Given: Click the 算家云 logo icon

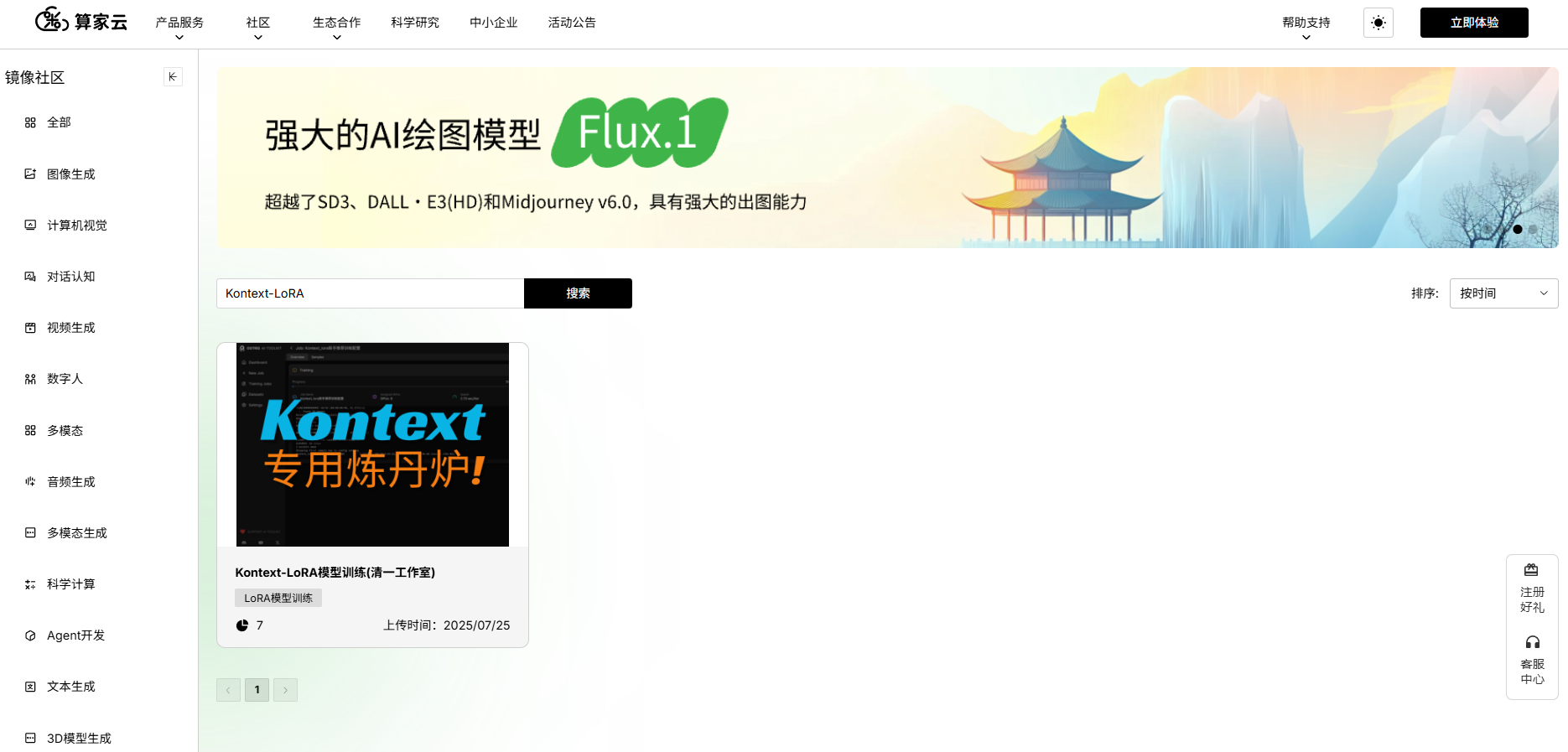Looking at the screenshot, I should [x=52, y=19].
